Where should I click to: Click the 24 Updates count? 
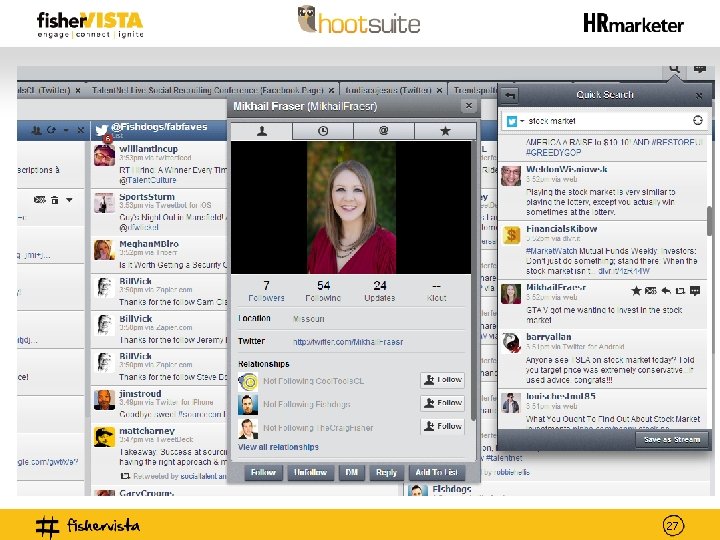tap(380, 292)
